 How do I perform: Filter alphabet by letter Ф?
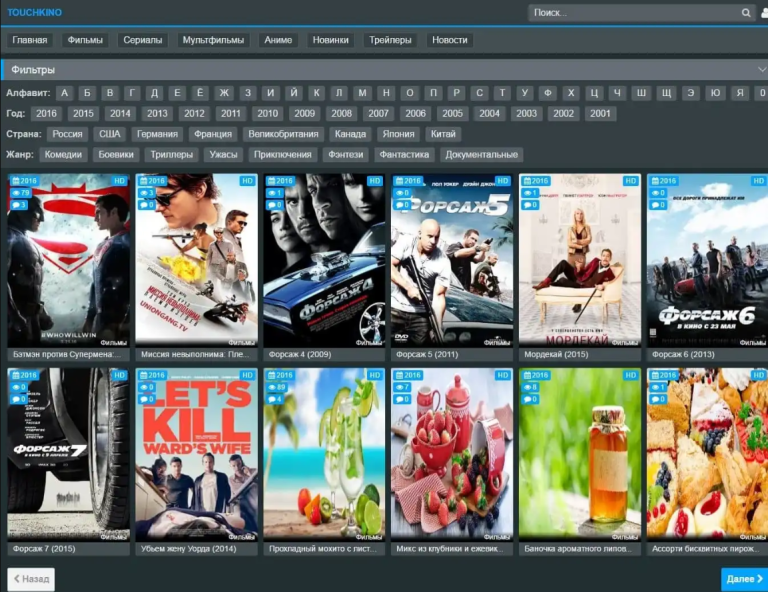coord(548,93)
